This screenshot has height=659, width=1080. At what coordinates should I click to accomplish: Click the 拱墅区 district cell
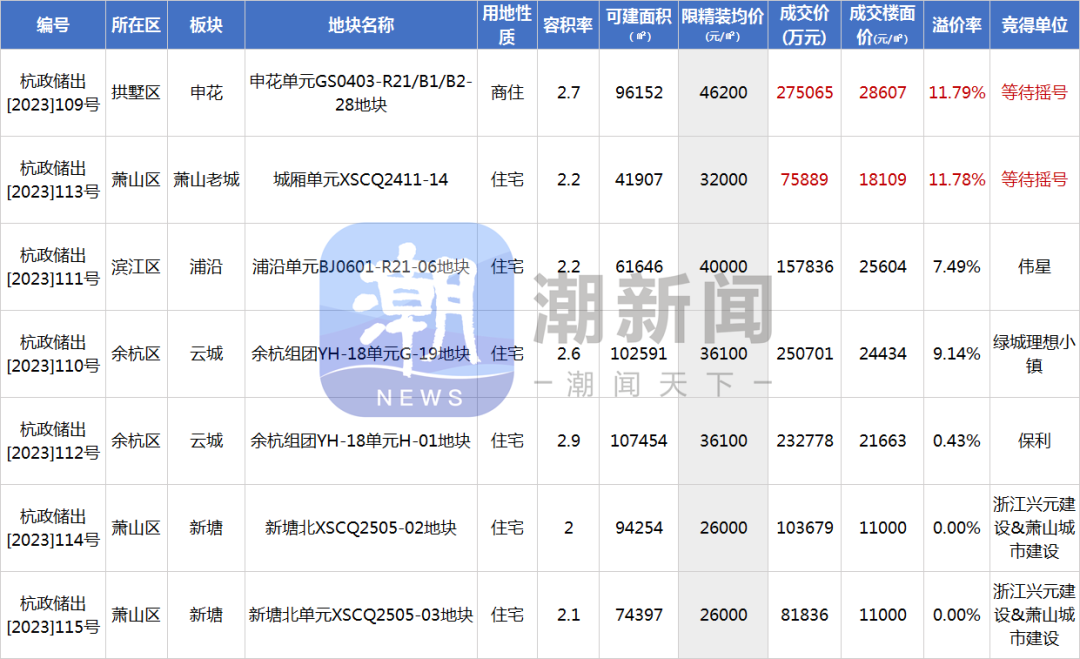(136, 92)
